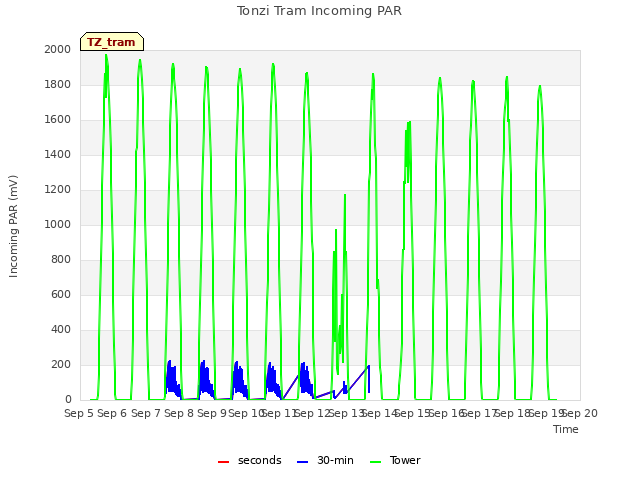
Task: Click the red seconds legend color marker
Action: click(223, 462)
